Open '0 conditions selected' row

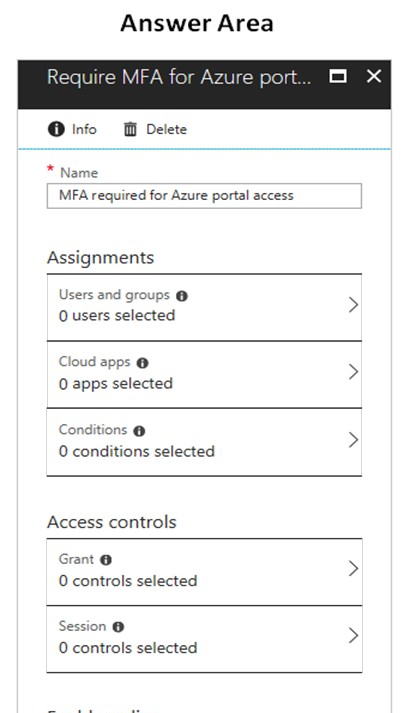[204, 442]
